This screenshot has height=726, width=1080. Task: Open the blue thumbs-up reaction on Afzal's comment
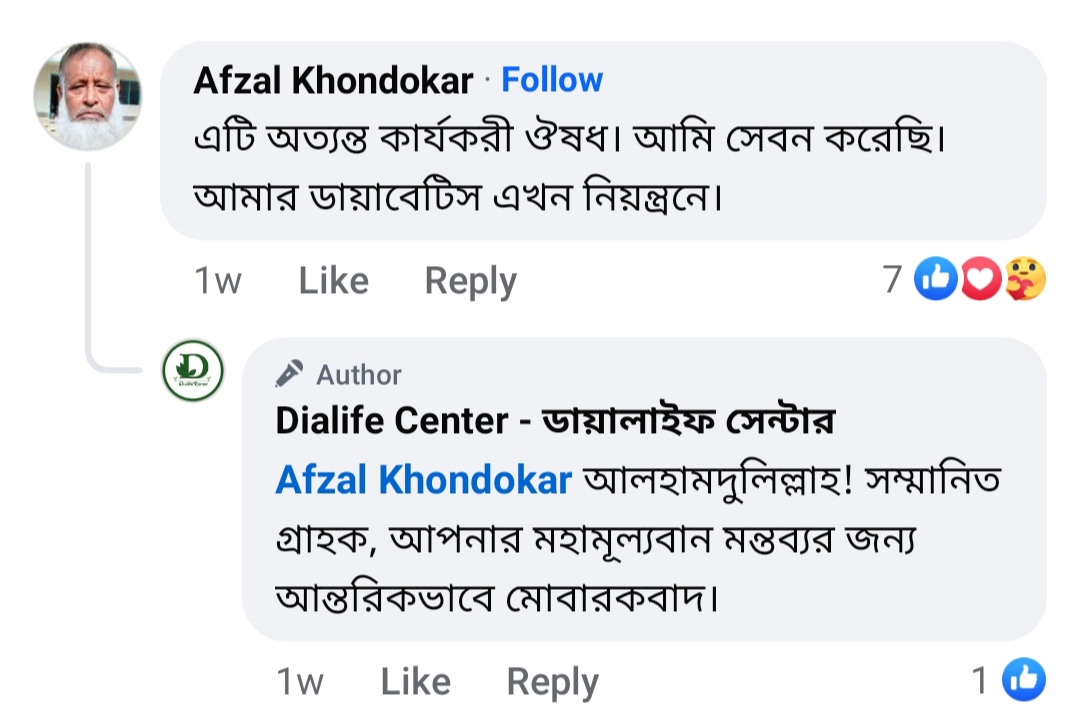(937, 280)
